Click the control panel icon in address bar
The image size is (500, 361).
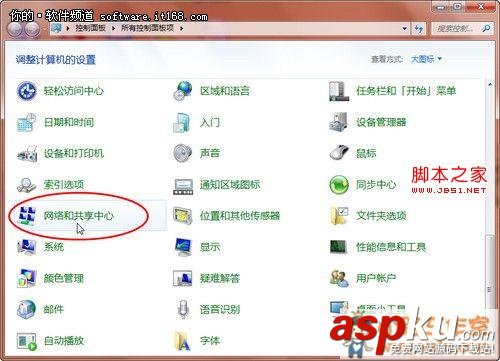(56, 28)
